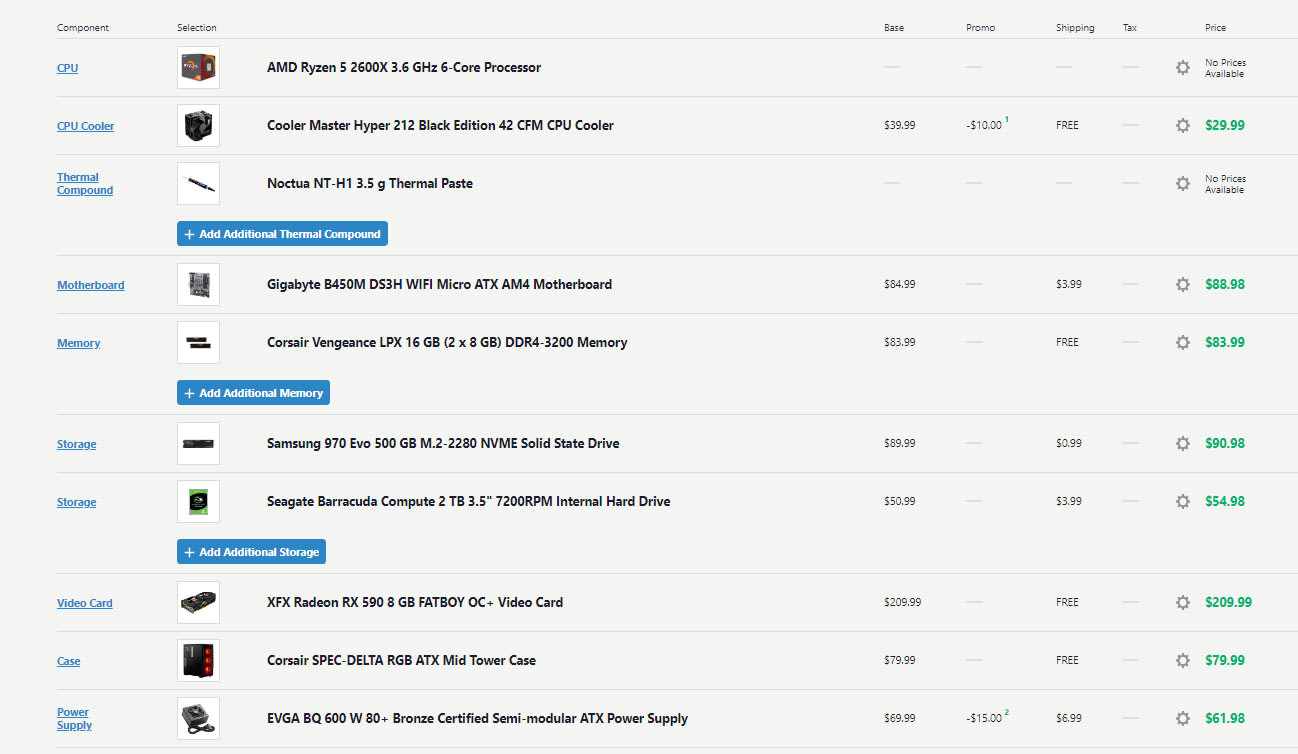Click the $61.98 power supply price
This screenshot has width=1298, height=754.
[1225, 719]
